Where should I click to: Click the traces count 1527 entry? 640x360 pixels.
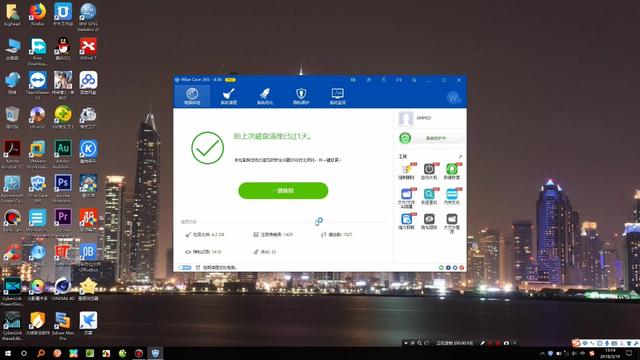337,235
